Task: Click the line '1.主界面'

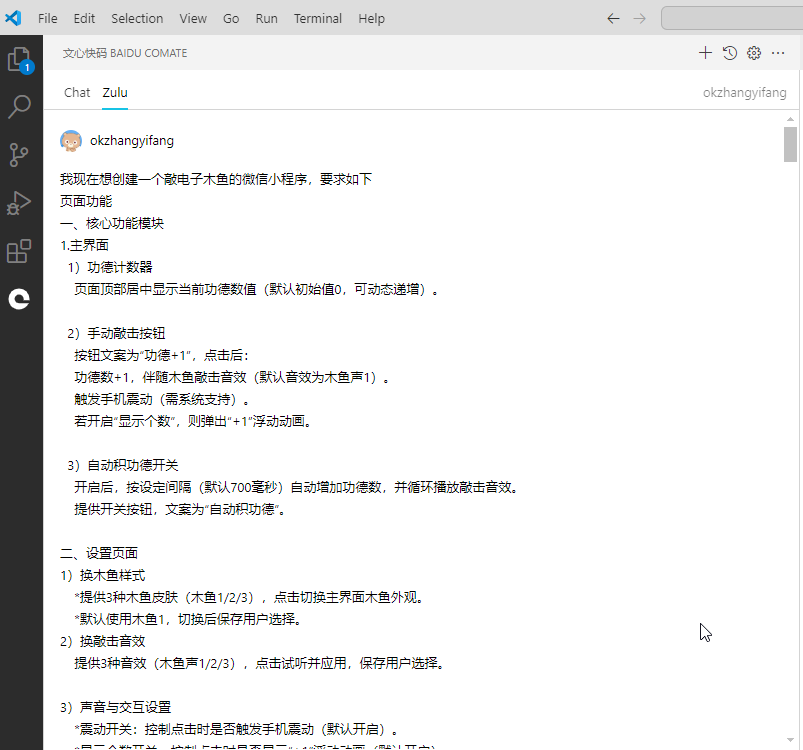Action: pyautogui.click(x=84, y=245)
